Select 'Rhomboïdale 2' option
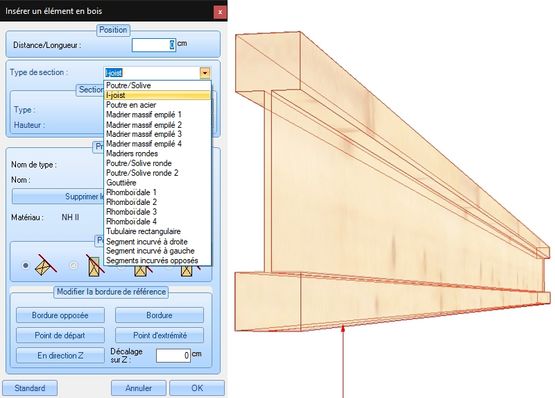This screenshot has height=398, width=555. tap(158, 202)
